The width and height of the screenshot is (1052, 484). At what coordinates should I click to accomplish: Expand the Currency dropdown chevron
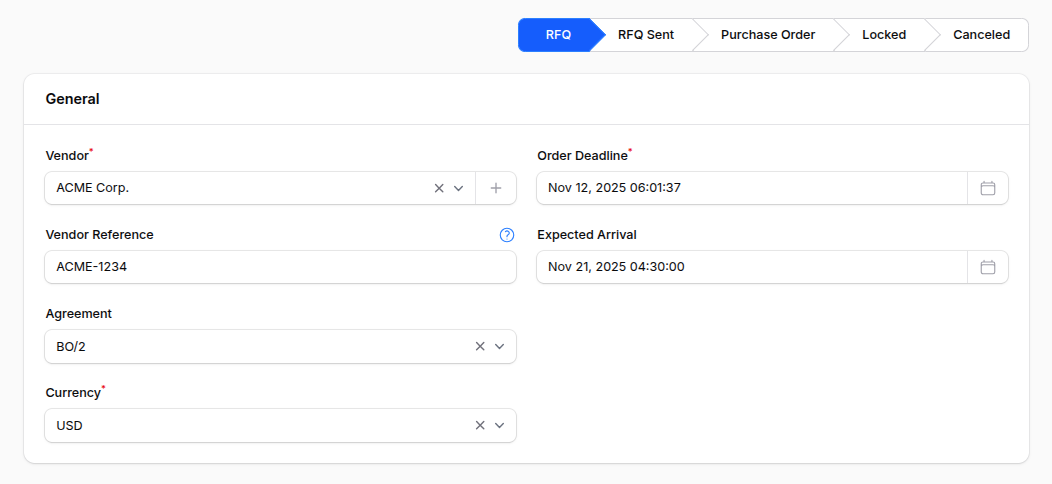(x=500, y=425)
